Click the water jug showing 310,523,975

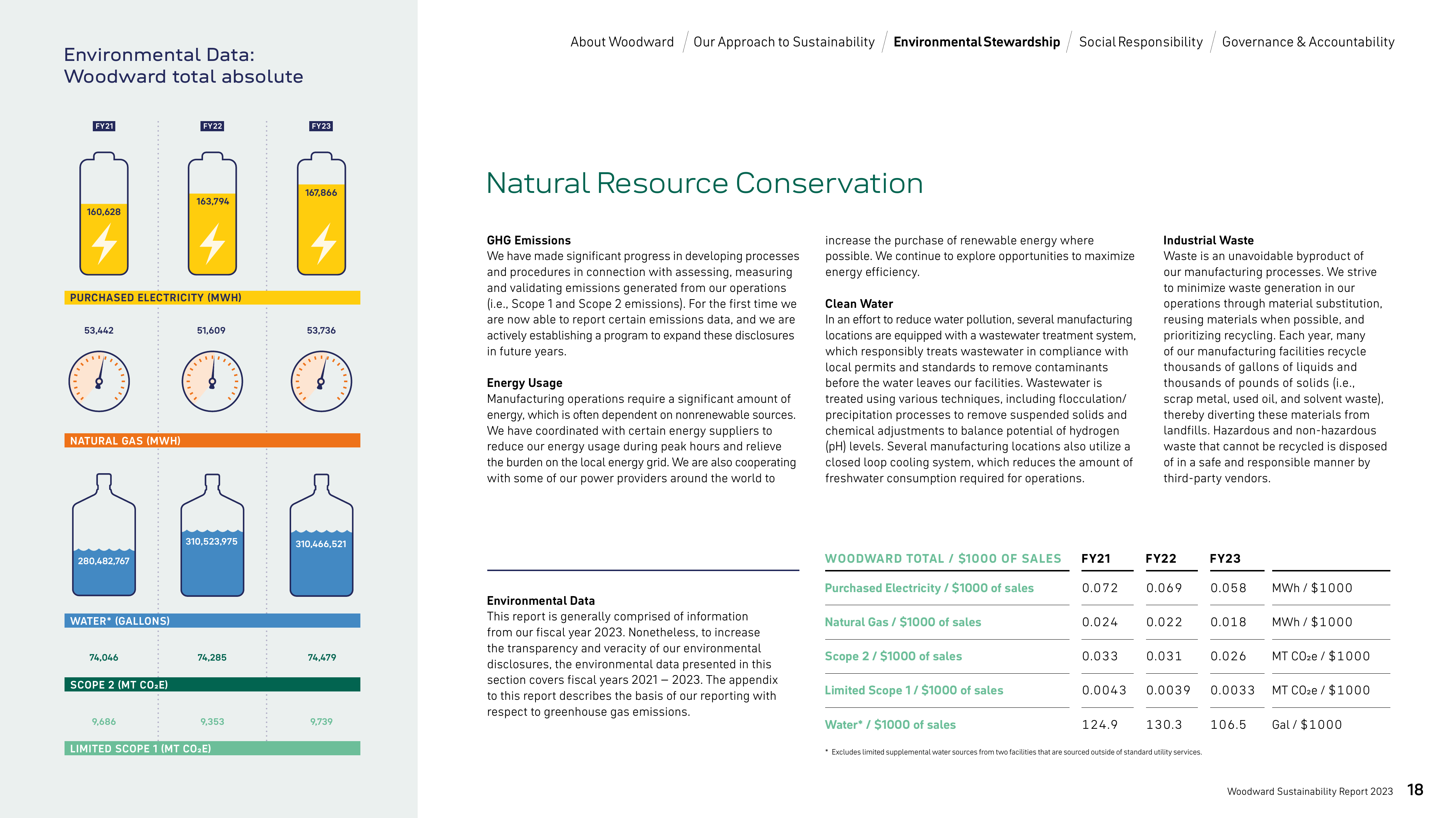pos(212,535)
